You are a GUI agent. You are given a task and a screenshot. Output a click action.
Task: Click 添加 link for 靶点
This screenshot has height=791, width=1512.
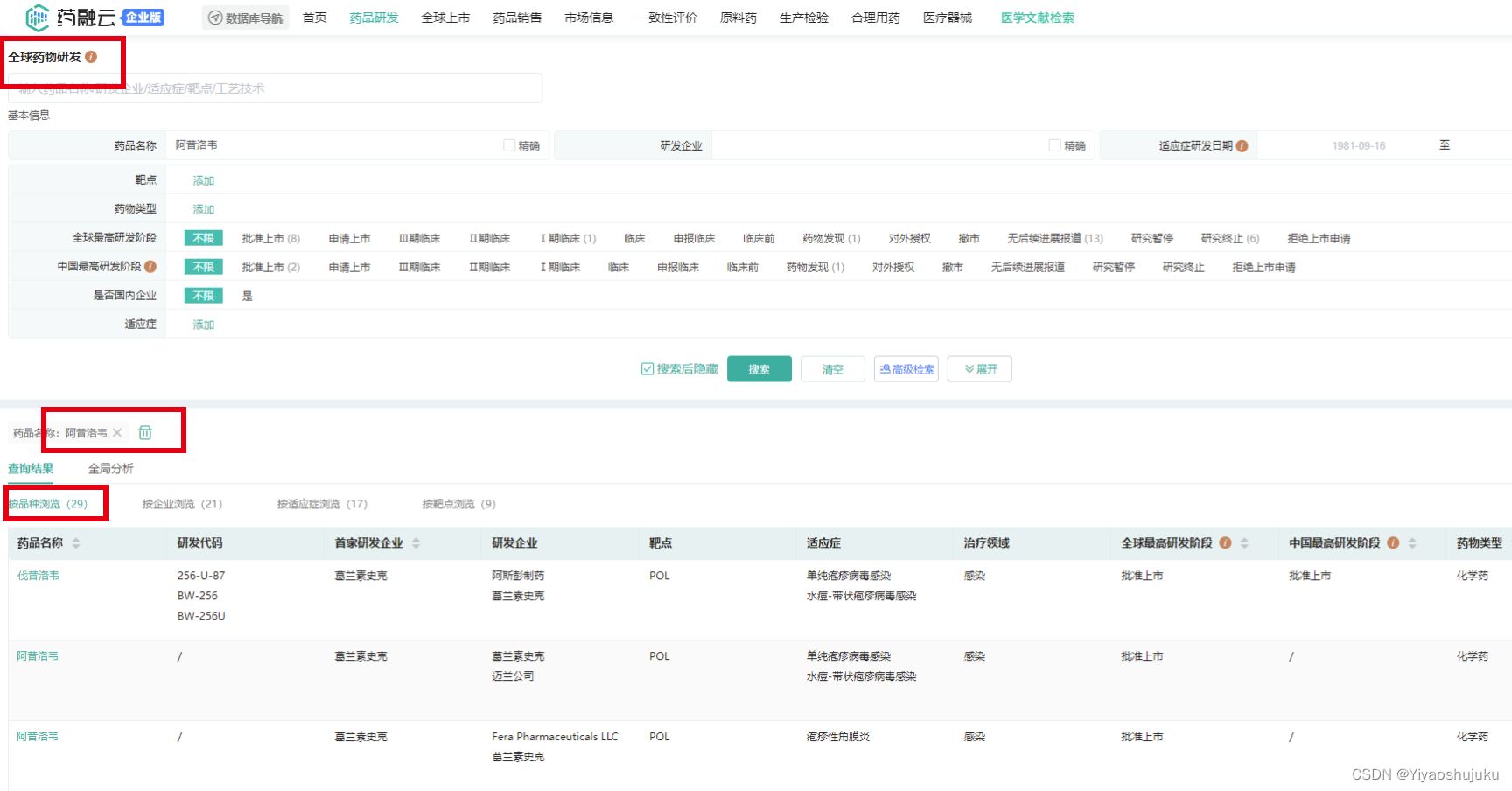[204, 180]
